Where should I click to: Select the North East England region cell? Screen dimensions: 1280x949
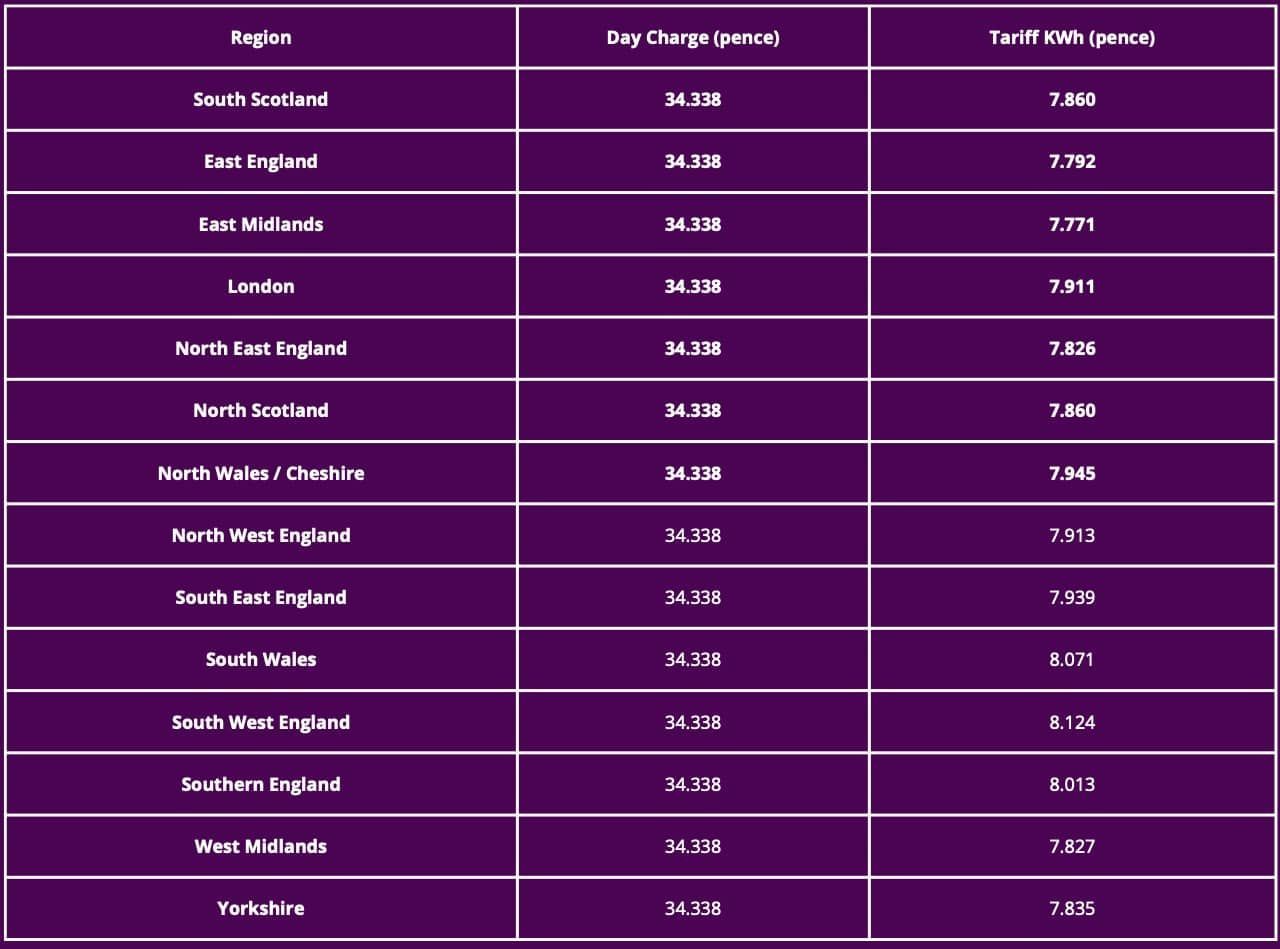tap(261, 349)
